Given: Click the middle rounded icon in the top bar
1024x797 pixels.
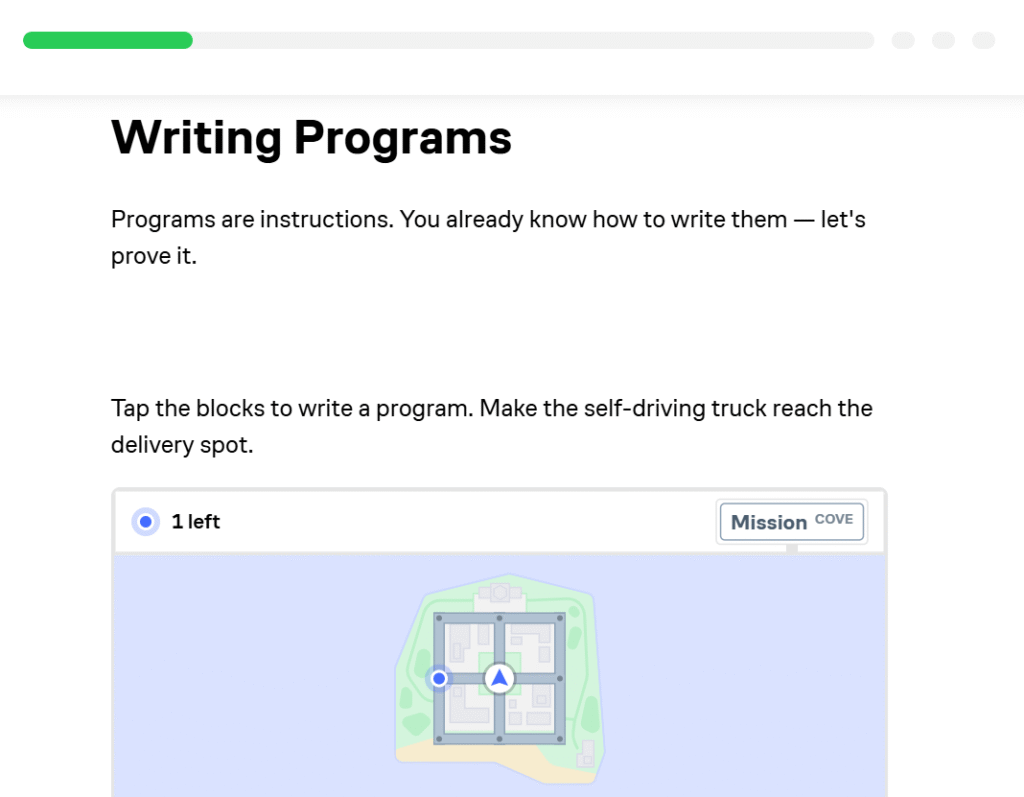Looking at the screenshot, I should click(x=943, y=40).
